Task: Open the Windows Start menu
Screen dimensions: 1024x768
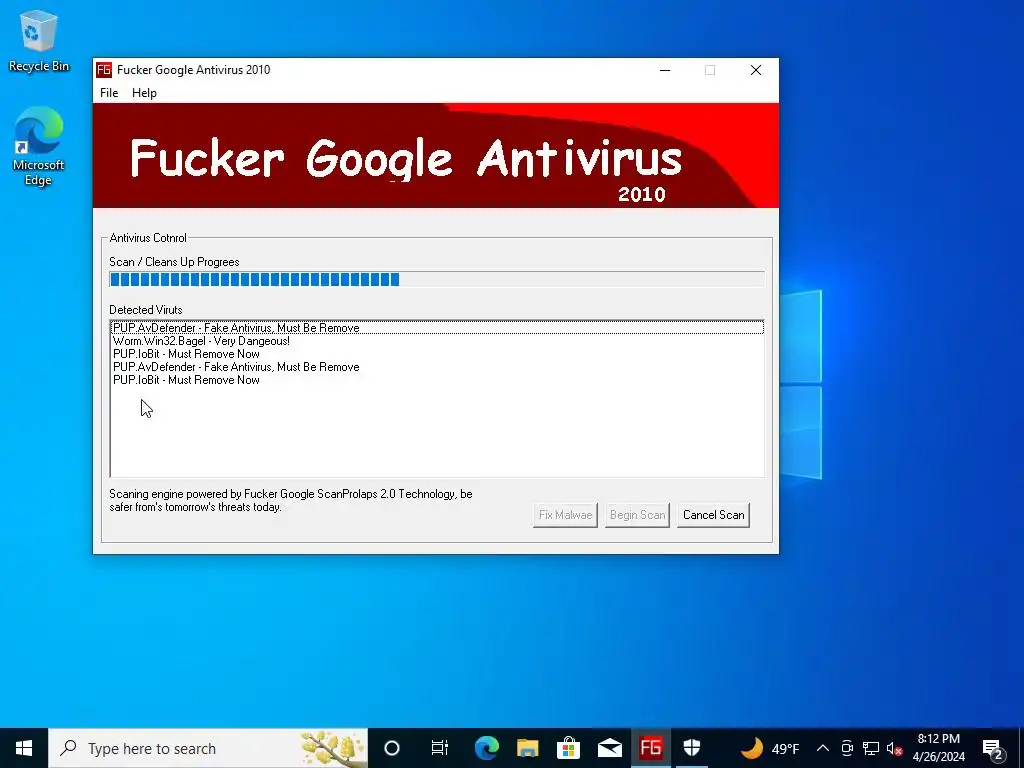Action: (x=24, y=748)
